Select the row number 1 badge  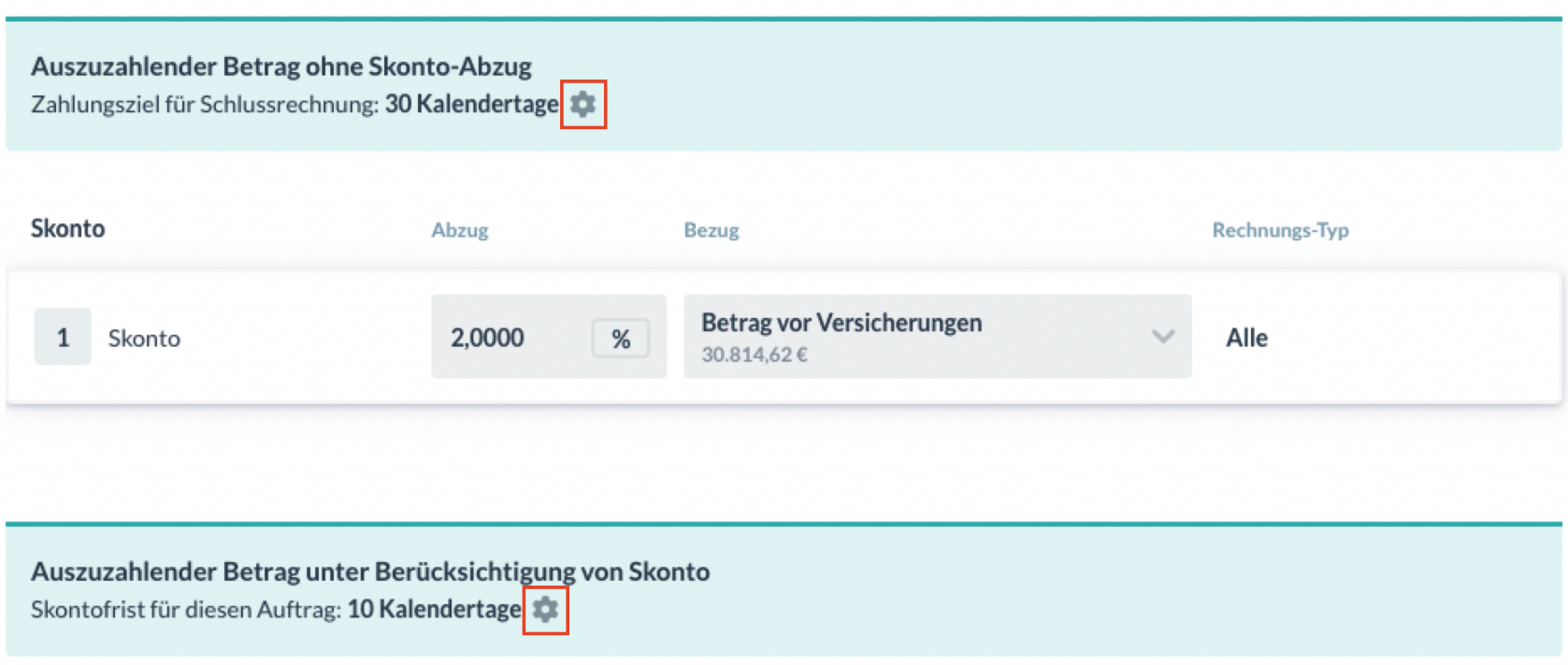point(63,337)
